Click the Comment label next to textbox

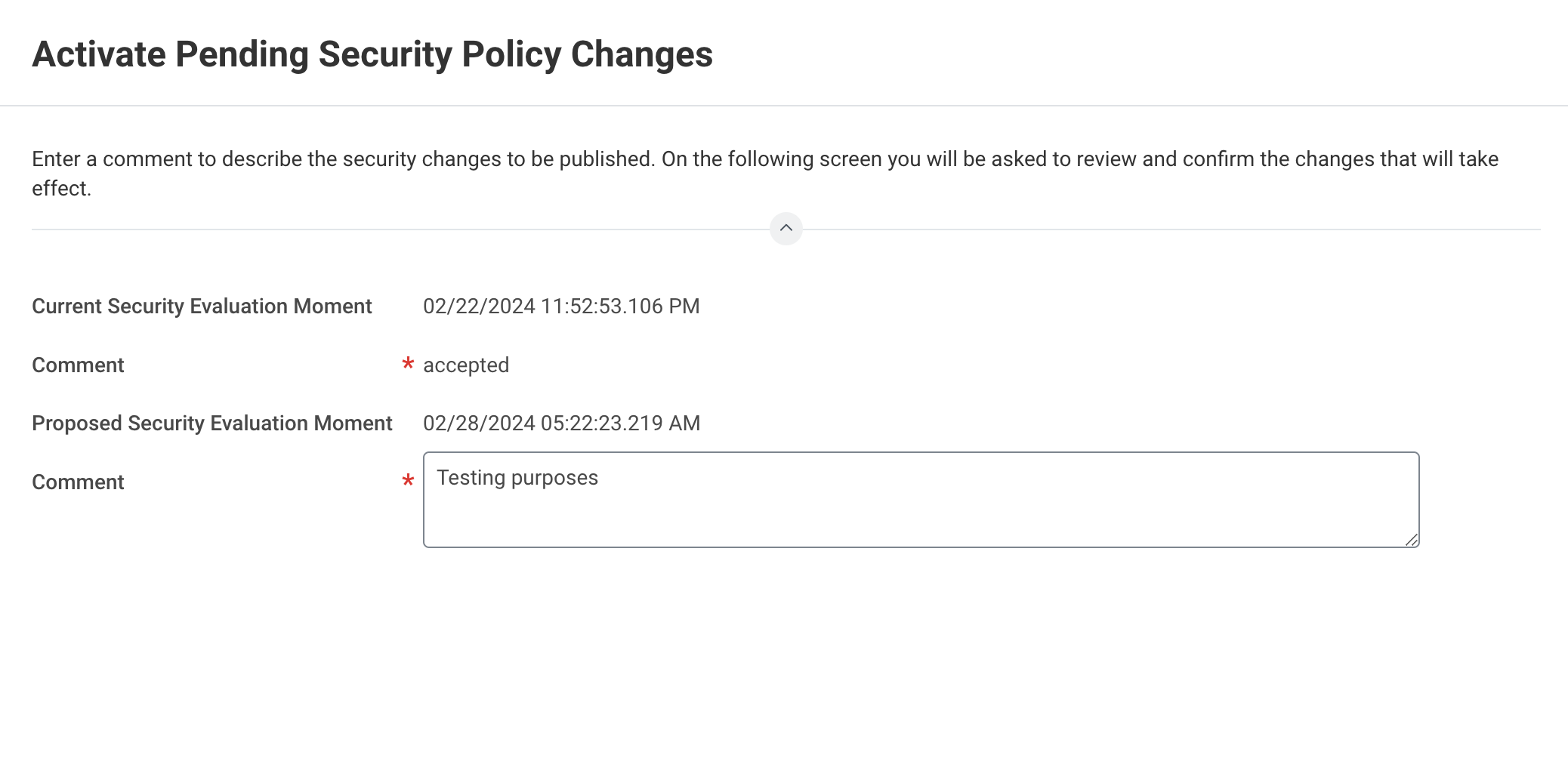(78, 482)
